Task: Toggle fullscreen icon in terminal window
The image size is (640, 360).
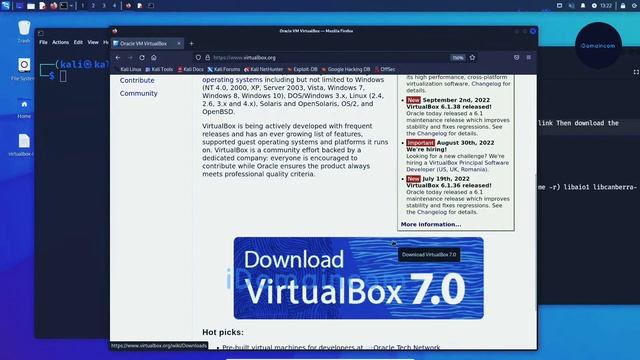Action: (x=636, y=72)
